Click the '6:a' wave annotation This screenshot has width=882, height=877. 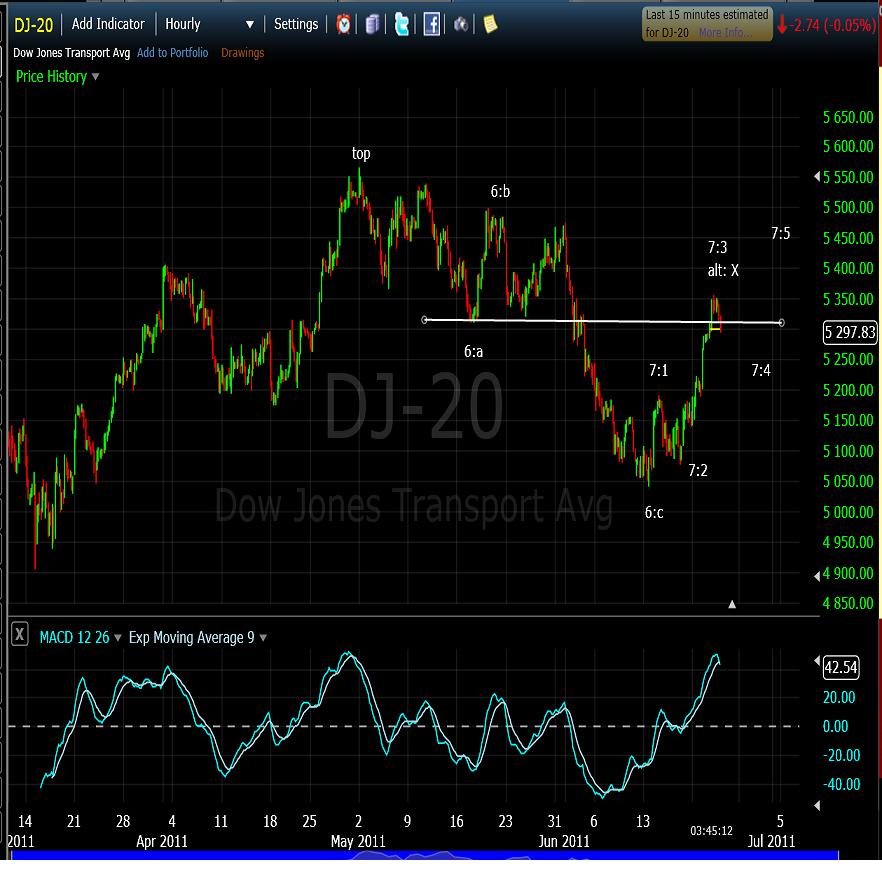474,352
